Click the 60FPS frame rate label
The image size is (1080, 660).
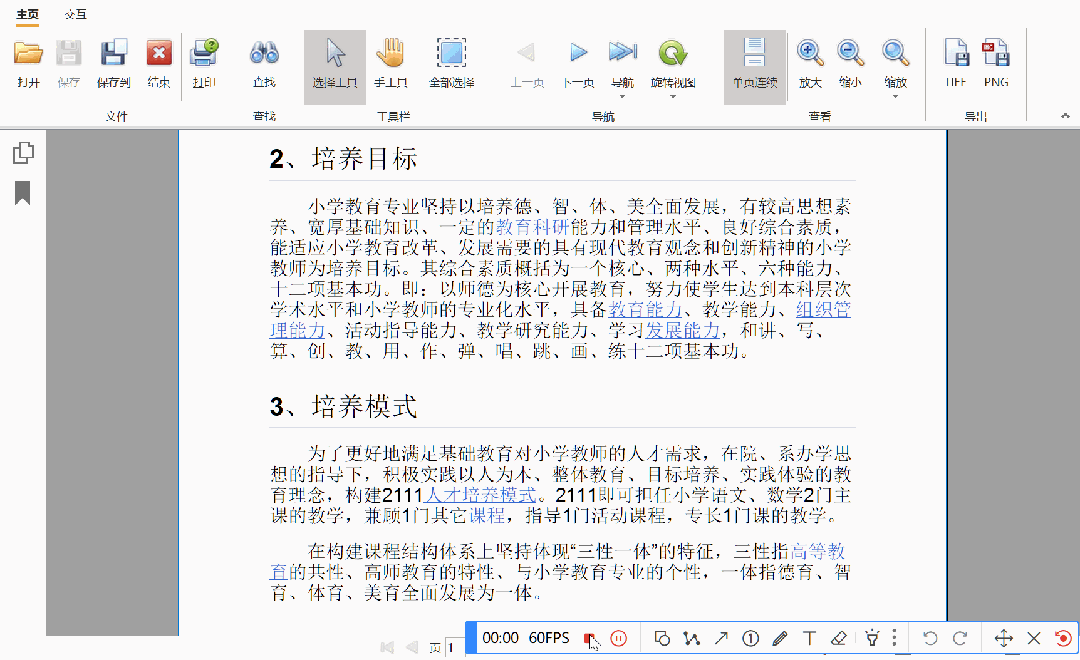pos(549,638)
